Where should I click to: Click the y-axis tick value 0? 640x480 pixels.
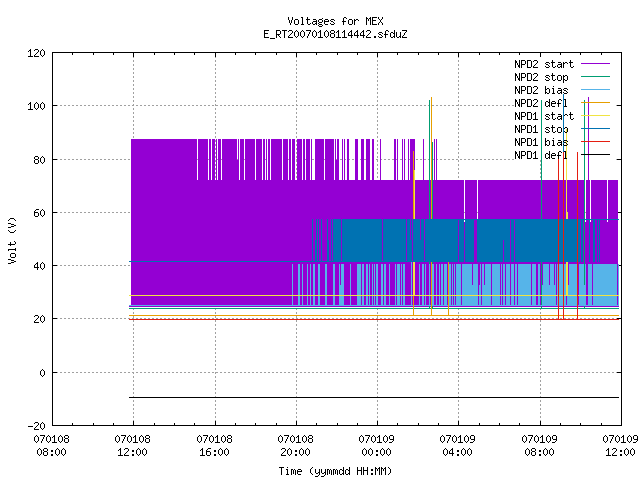click(42, 373)
